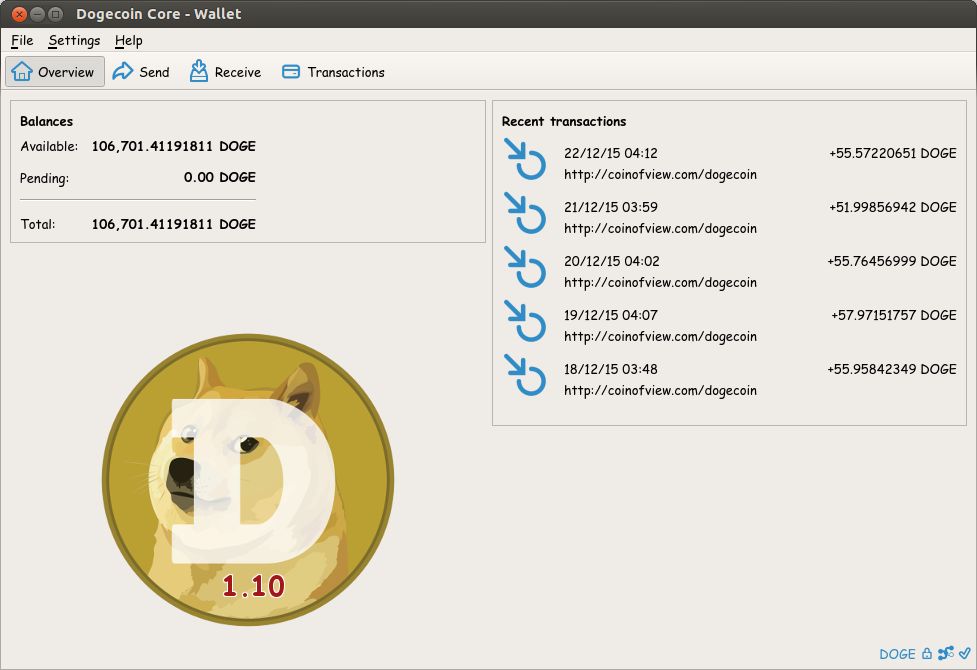Click the date 19/12/15 04:07

tap(611, 315)
